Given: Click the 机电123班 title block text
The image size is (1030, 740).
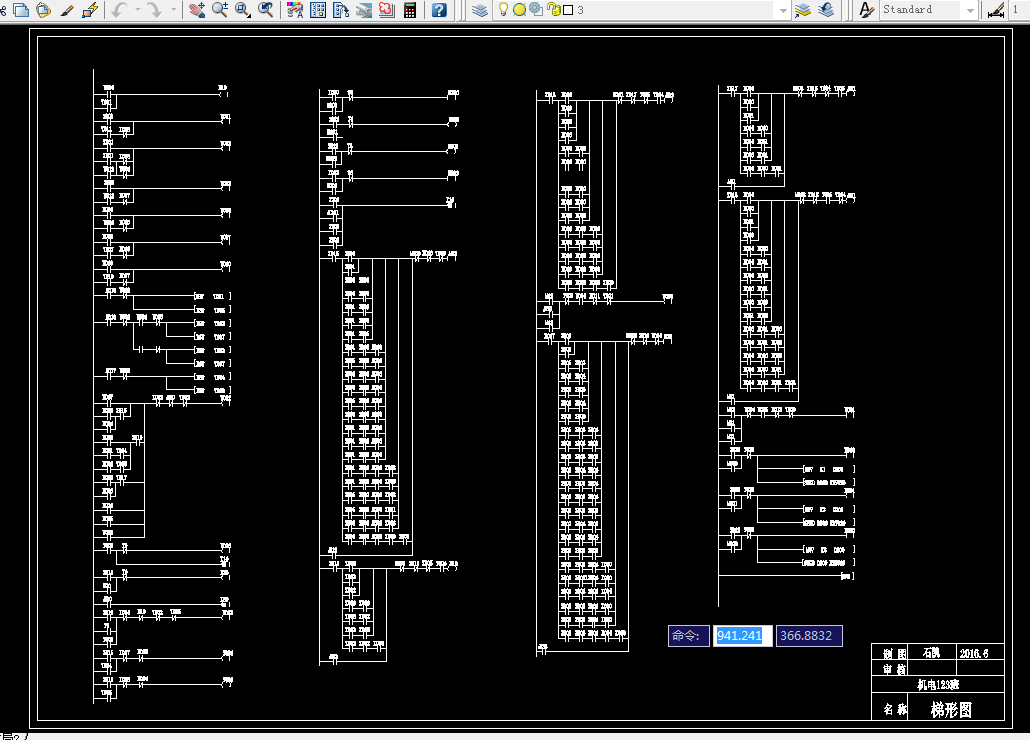Looking at the screenshot, I should [938, 684].
